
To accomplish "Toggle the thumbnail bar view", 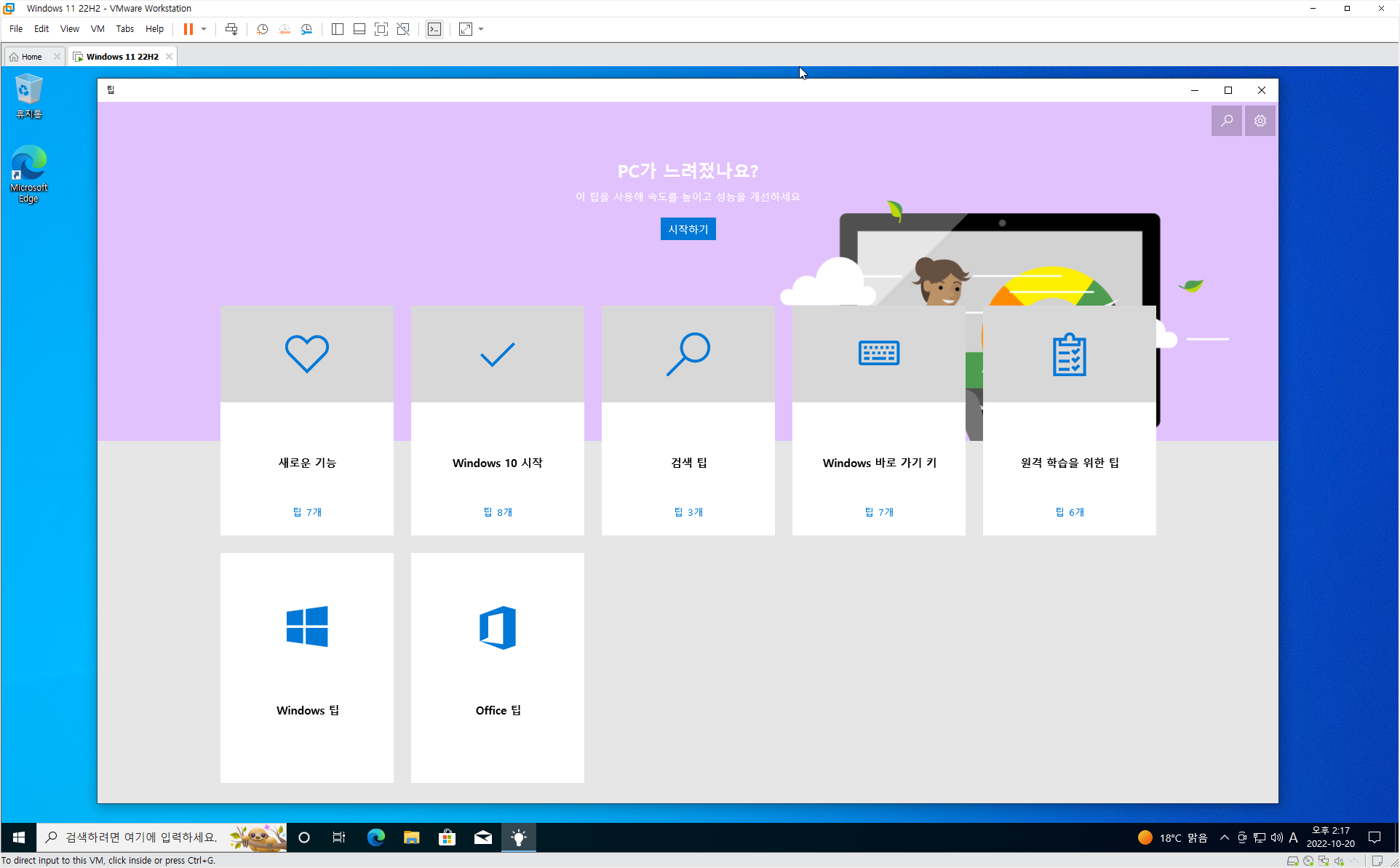I will point(359,29).
